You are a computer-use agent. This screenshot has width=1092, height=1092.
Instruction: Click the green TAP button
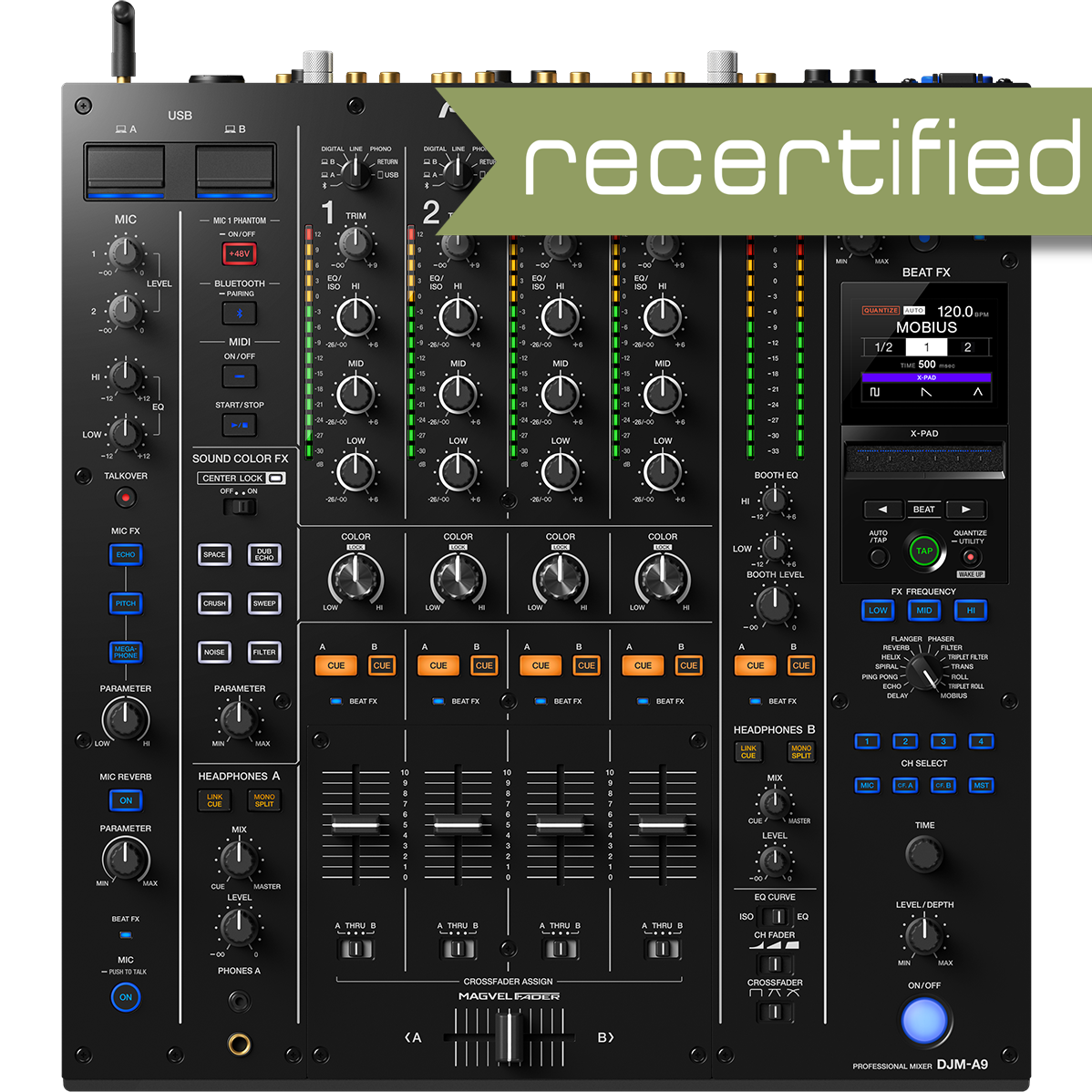[924, 551]
